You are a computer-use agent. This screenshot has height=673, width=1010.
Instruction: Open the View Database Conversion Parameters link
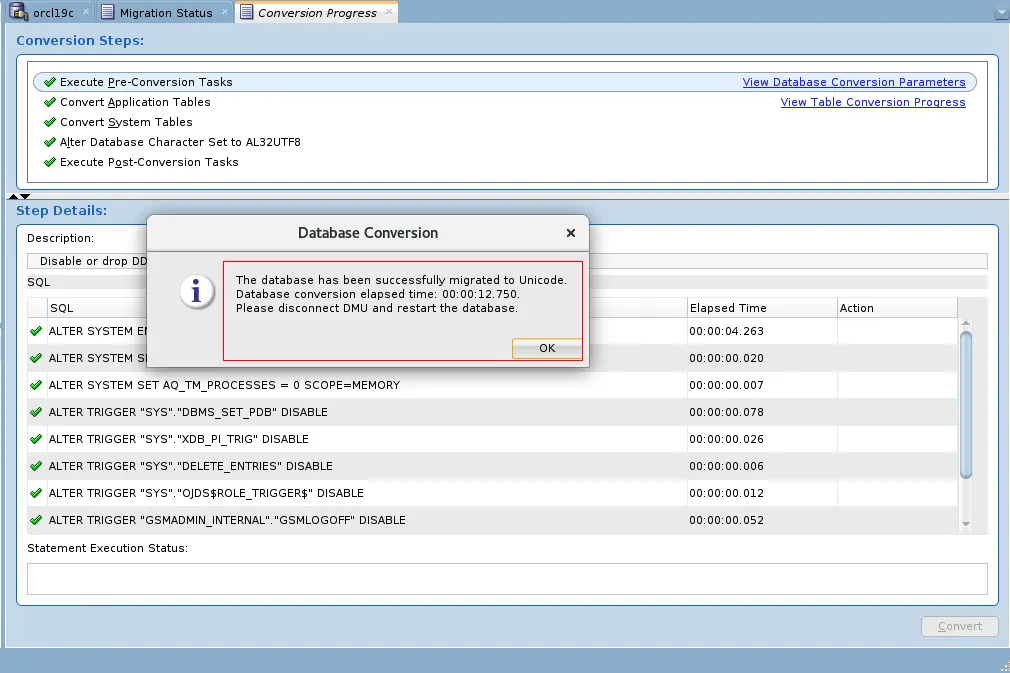[x=853, y=82]
